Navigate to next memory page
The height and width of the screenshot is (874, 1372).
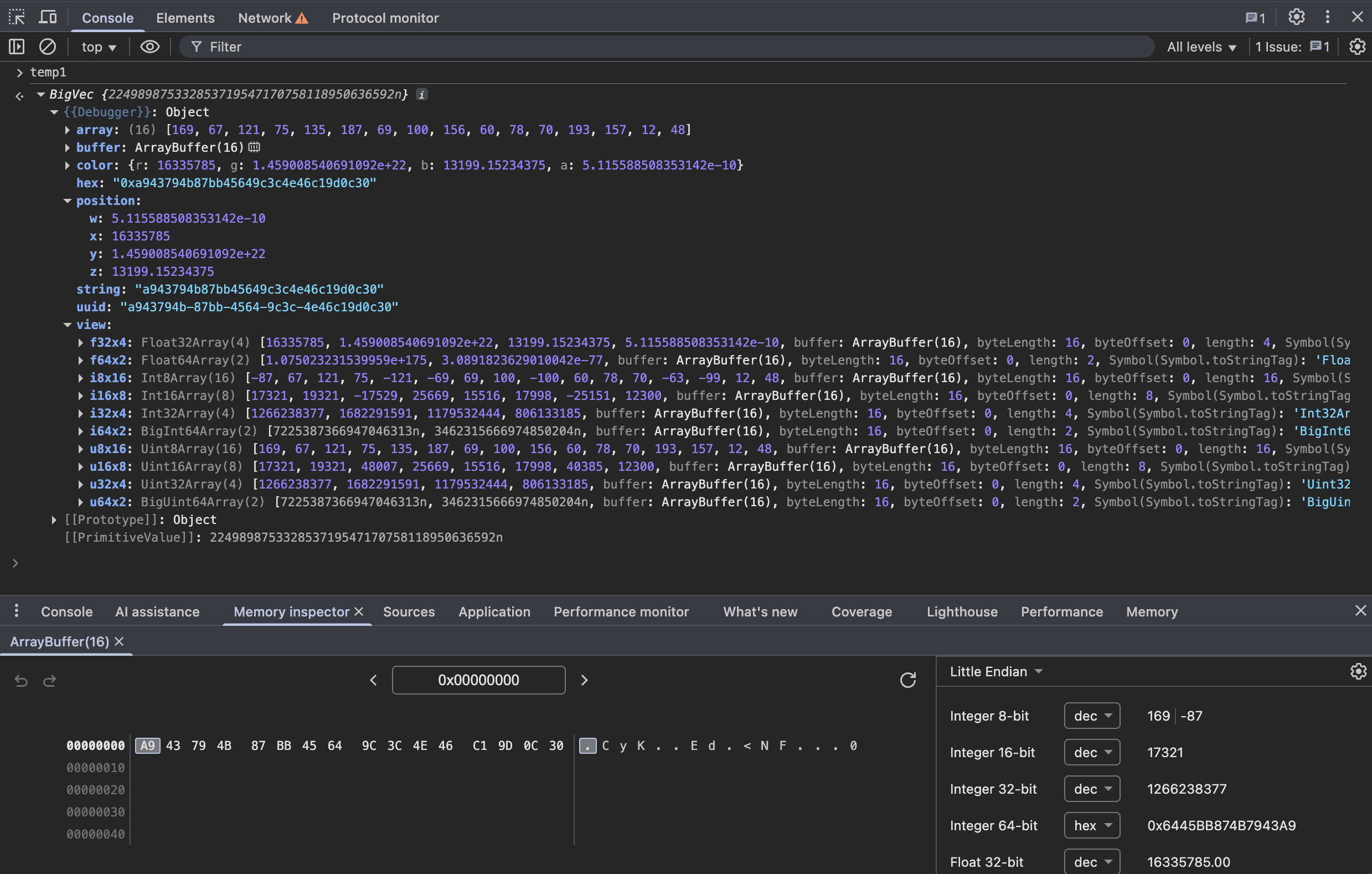coord(584,680)
